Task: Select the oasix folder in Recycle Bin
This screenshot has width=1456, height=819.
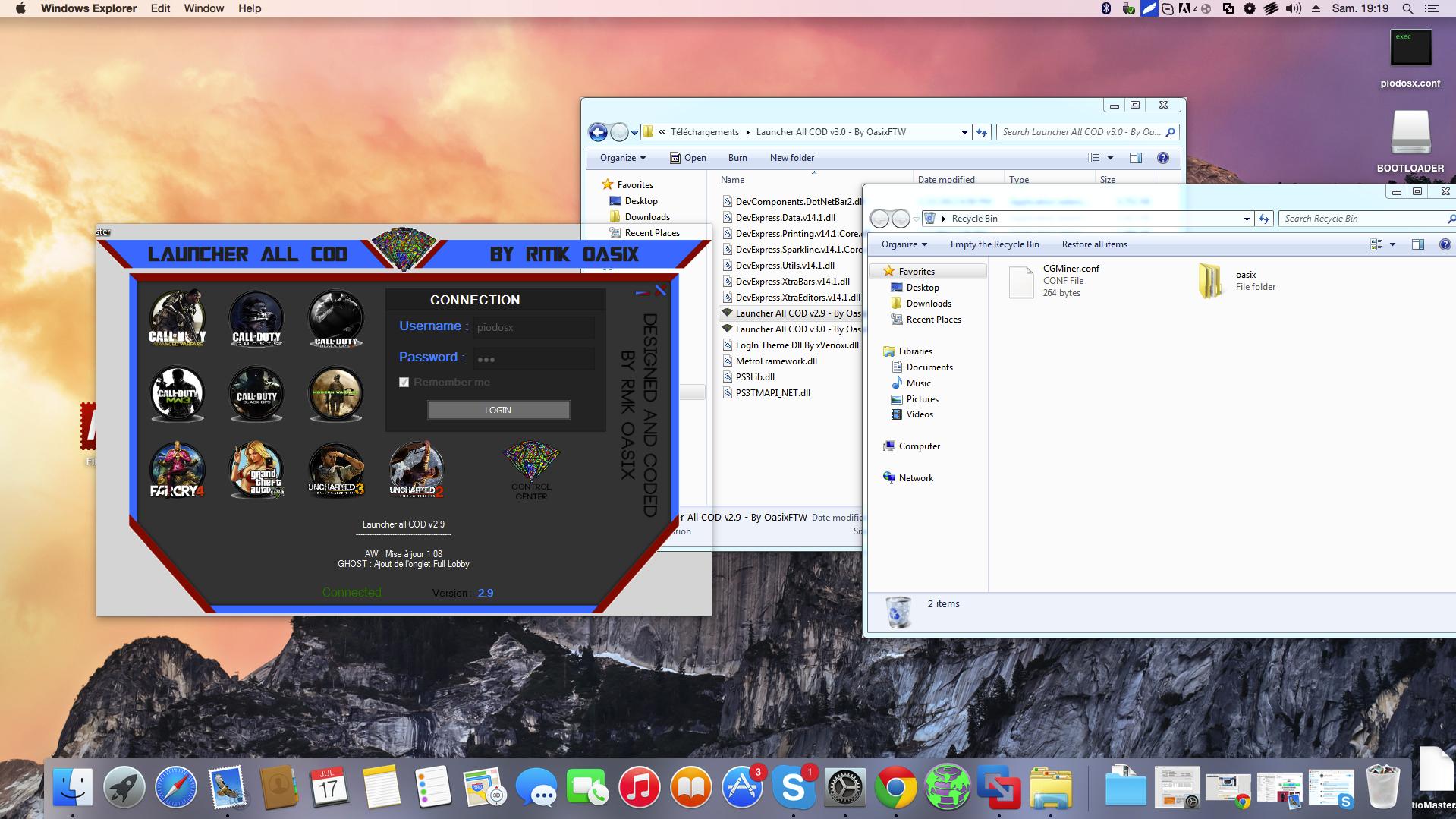Action: pyautogui.click(x=1237, y=281)
